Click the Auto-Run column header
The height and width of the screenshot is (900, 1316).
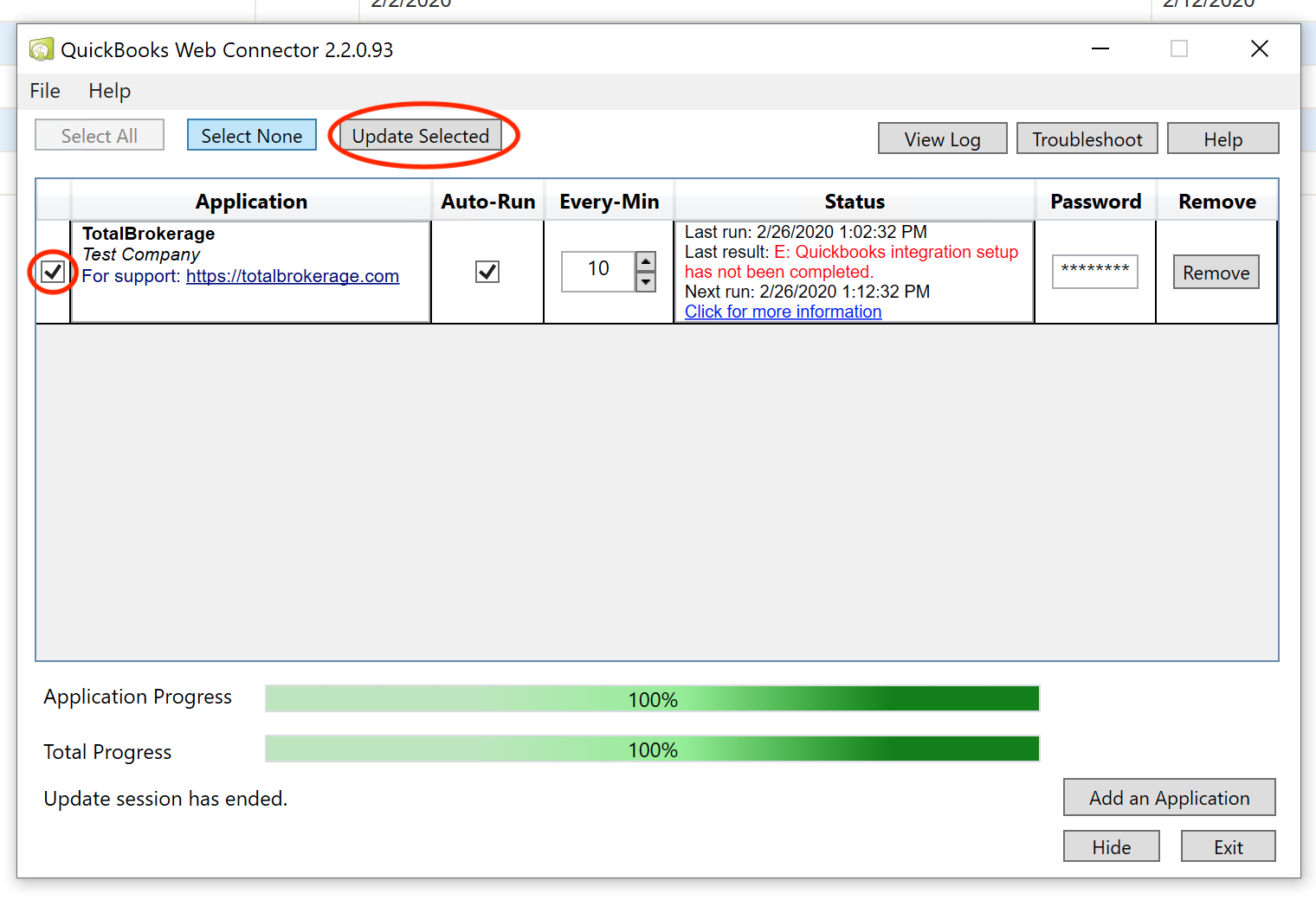tap(488, 202)
